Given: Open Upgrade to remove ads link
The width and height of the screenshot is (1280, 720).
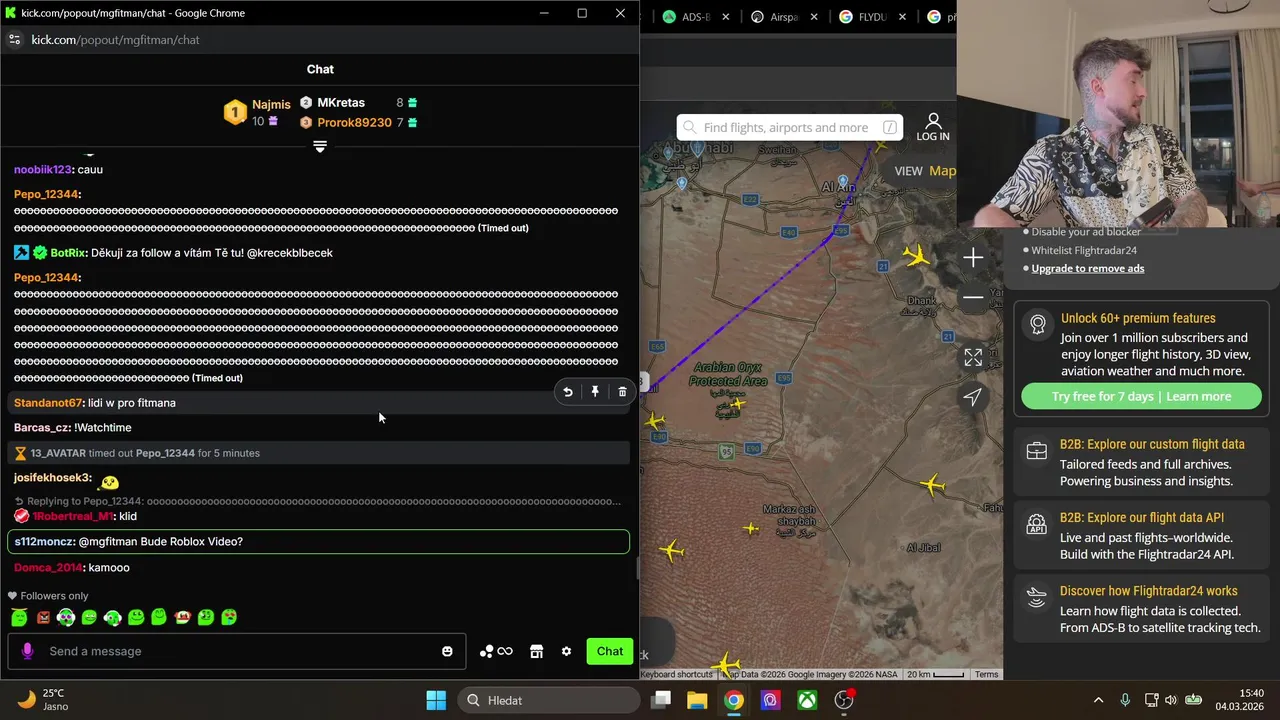Looking at the screenshot, I should (x=1088, y=268).
